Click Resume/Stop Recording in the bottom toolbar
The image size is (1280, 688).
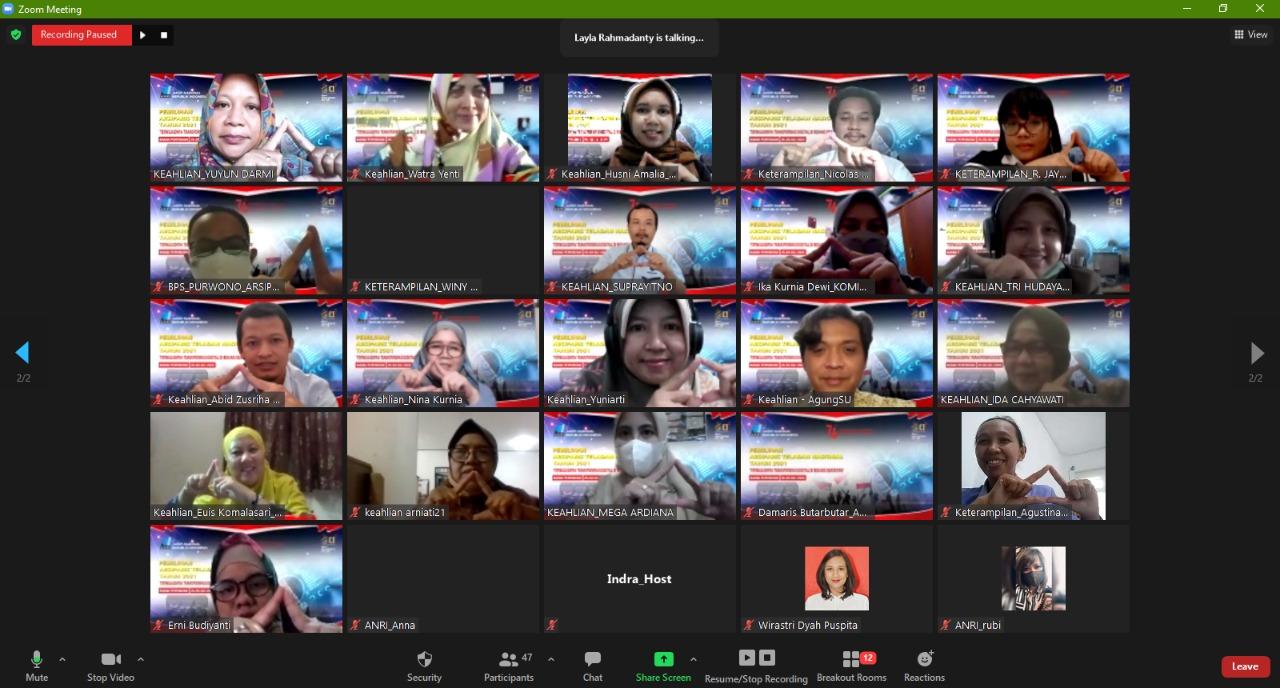[756, 665]
